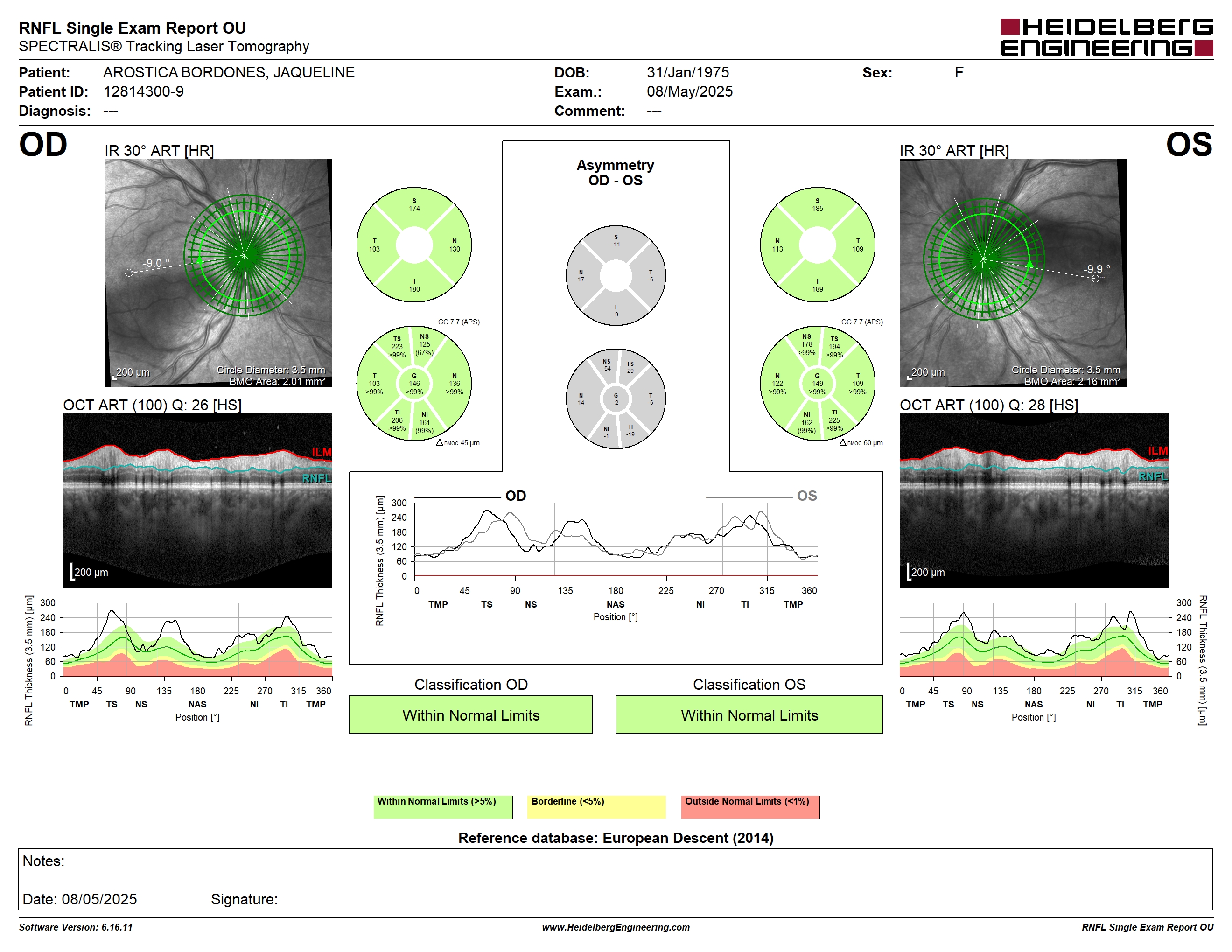
Task: Click the RNFL Single Exam Report OU title
Action: point(132,28)
